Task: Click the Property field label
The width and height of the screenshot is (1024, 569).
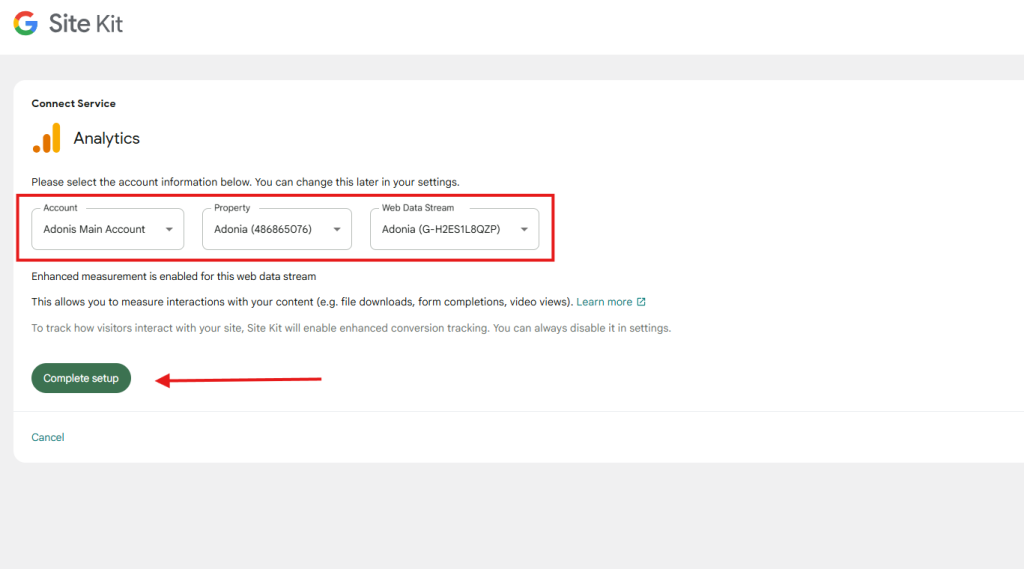Action: pyautogui.click(x=232, y=208)
